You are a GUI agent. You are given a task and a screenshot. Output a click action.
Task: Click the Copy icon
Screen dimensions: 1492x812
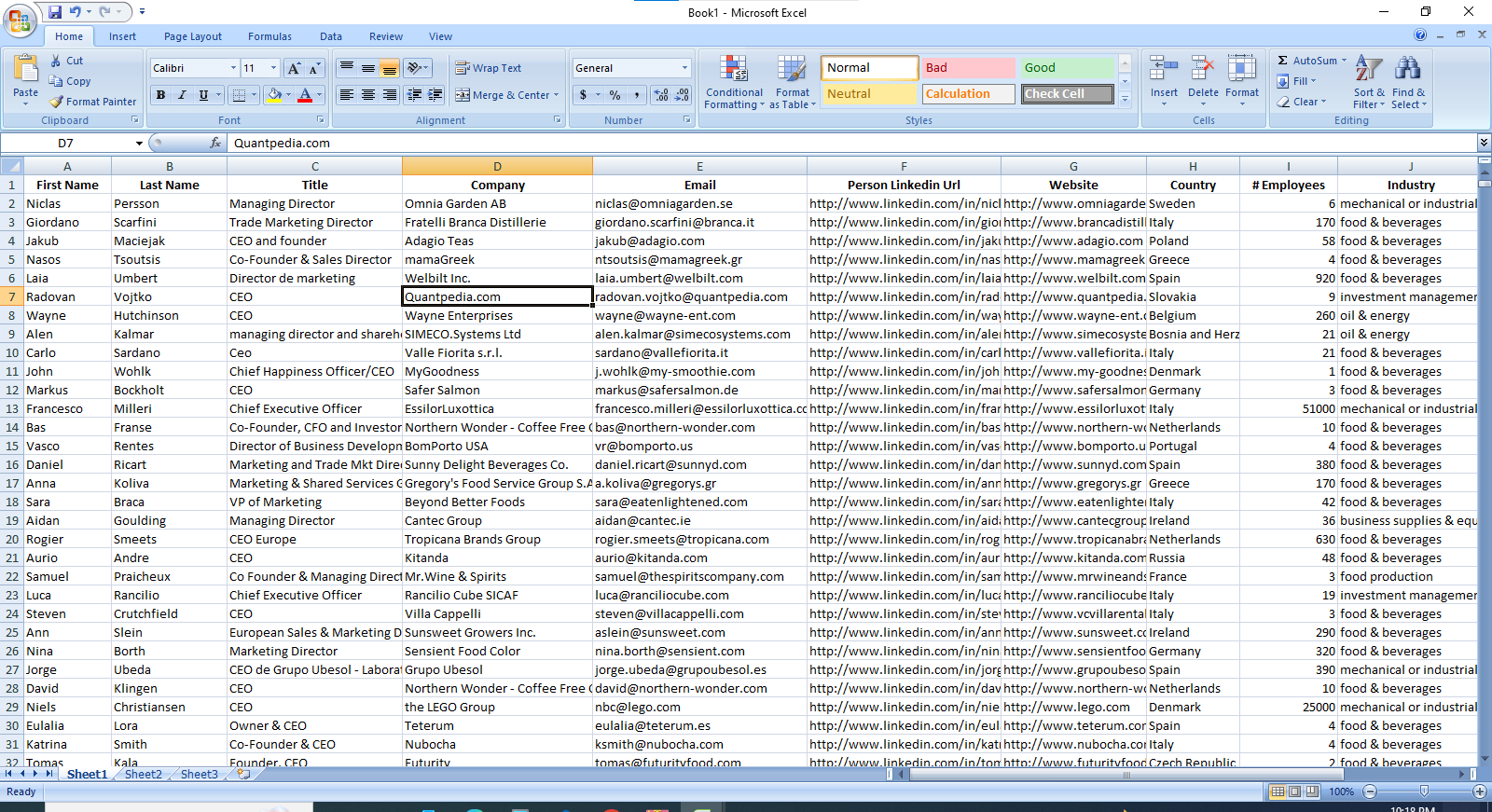[56, 81]
